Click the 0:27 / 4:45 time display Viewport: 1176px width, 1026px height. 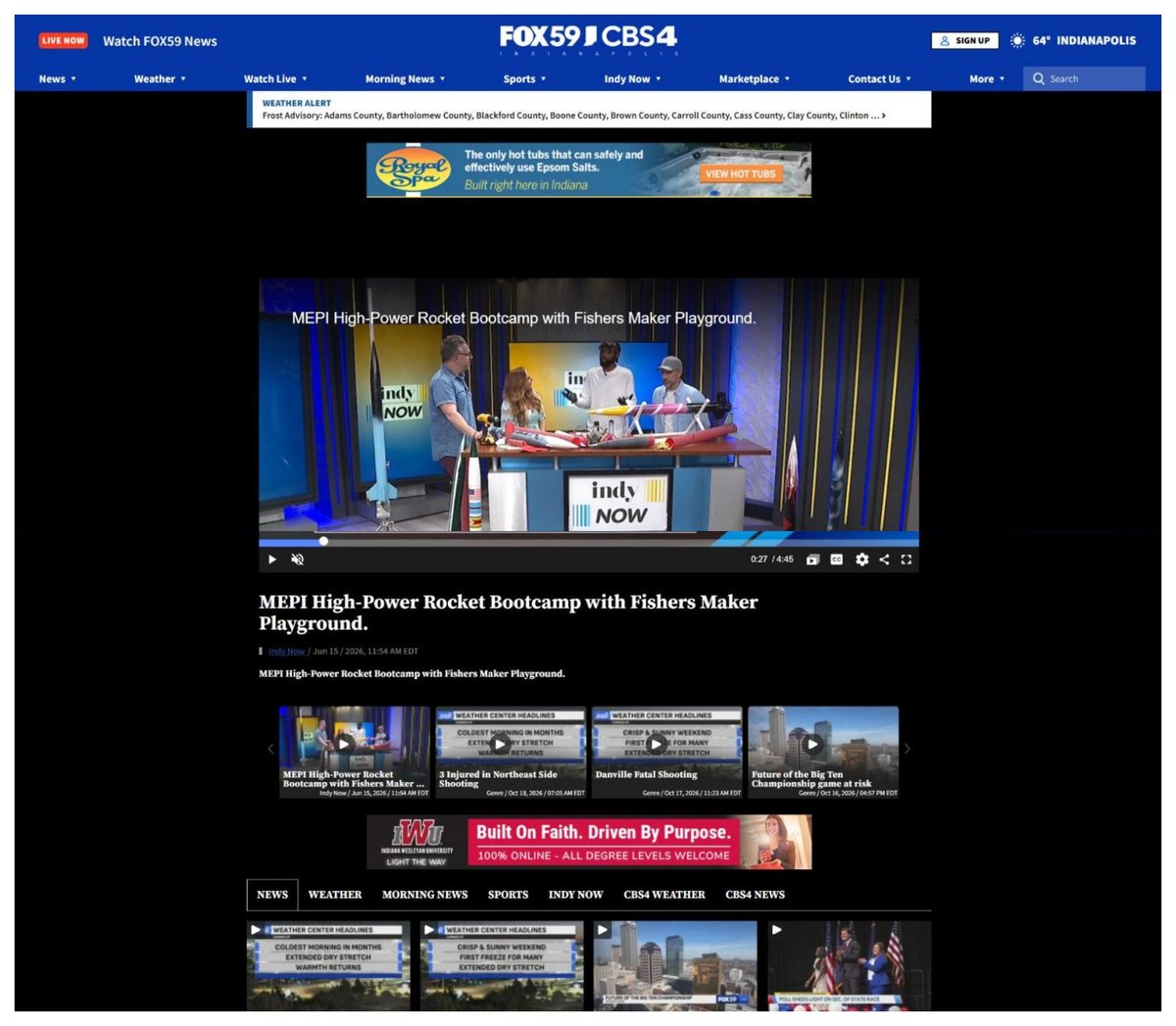[x=772, y=560]
